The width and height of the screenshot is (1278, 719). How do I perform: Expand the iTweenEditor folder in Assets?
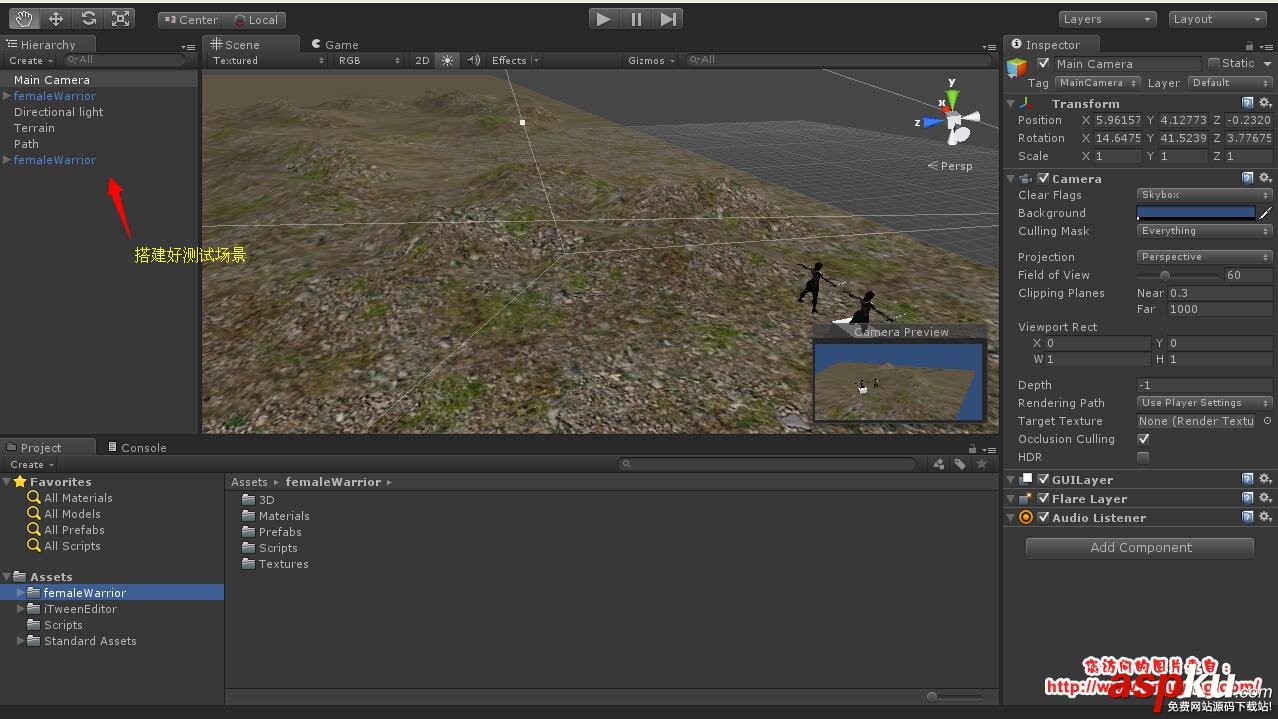[x=21, y=609]
